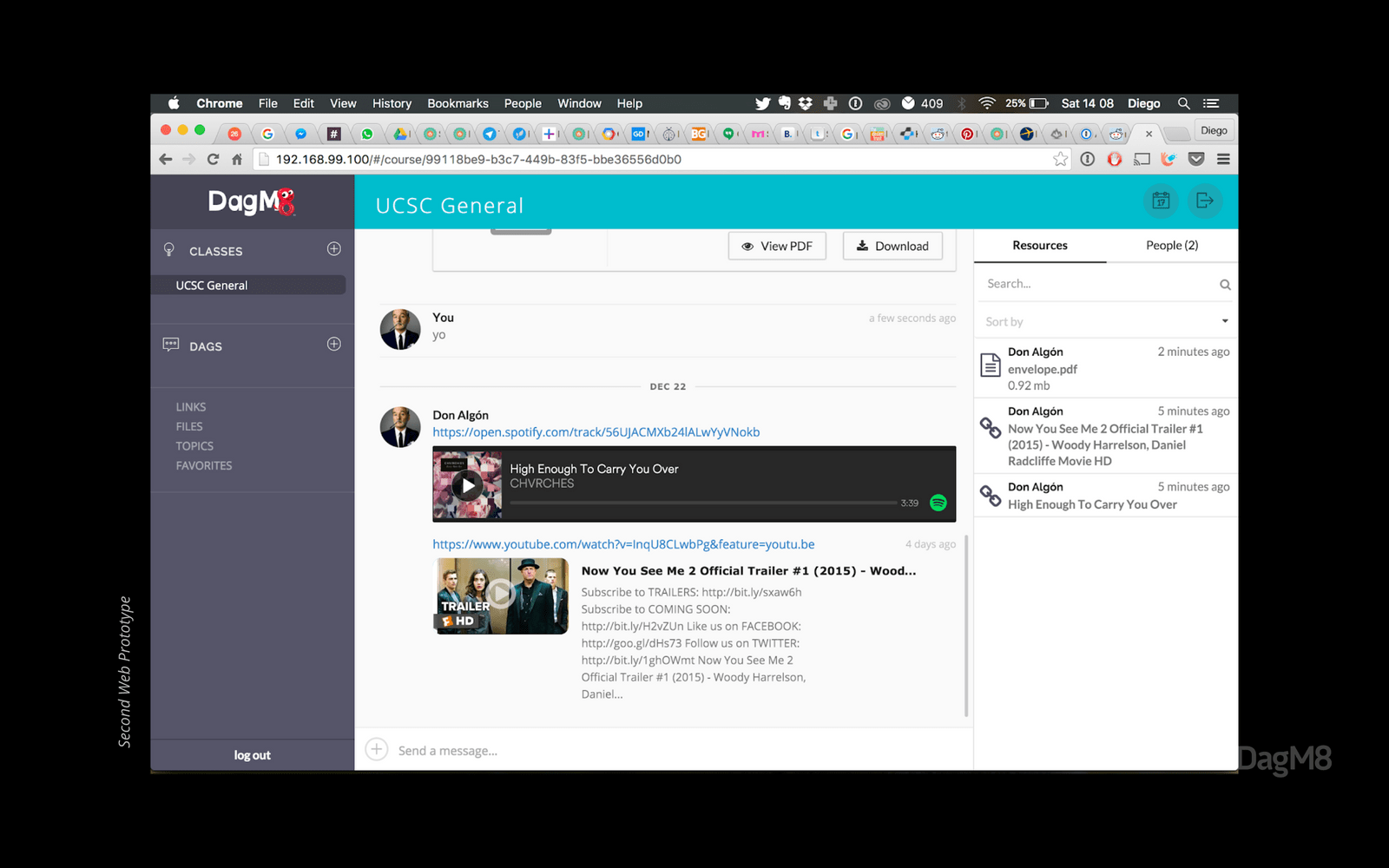Switch to the People (2) tab
The width and height of the screenshot is (1389, 868).
[1172, 246]
